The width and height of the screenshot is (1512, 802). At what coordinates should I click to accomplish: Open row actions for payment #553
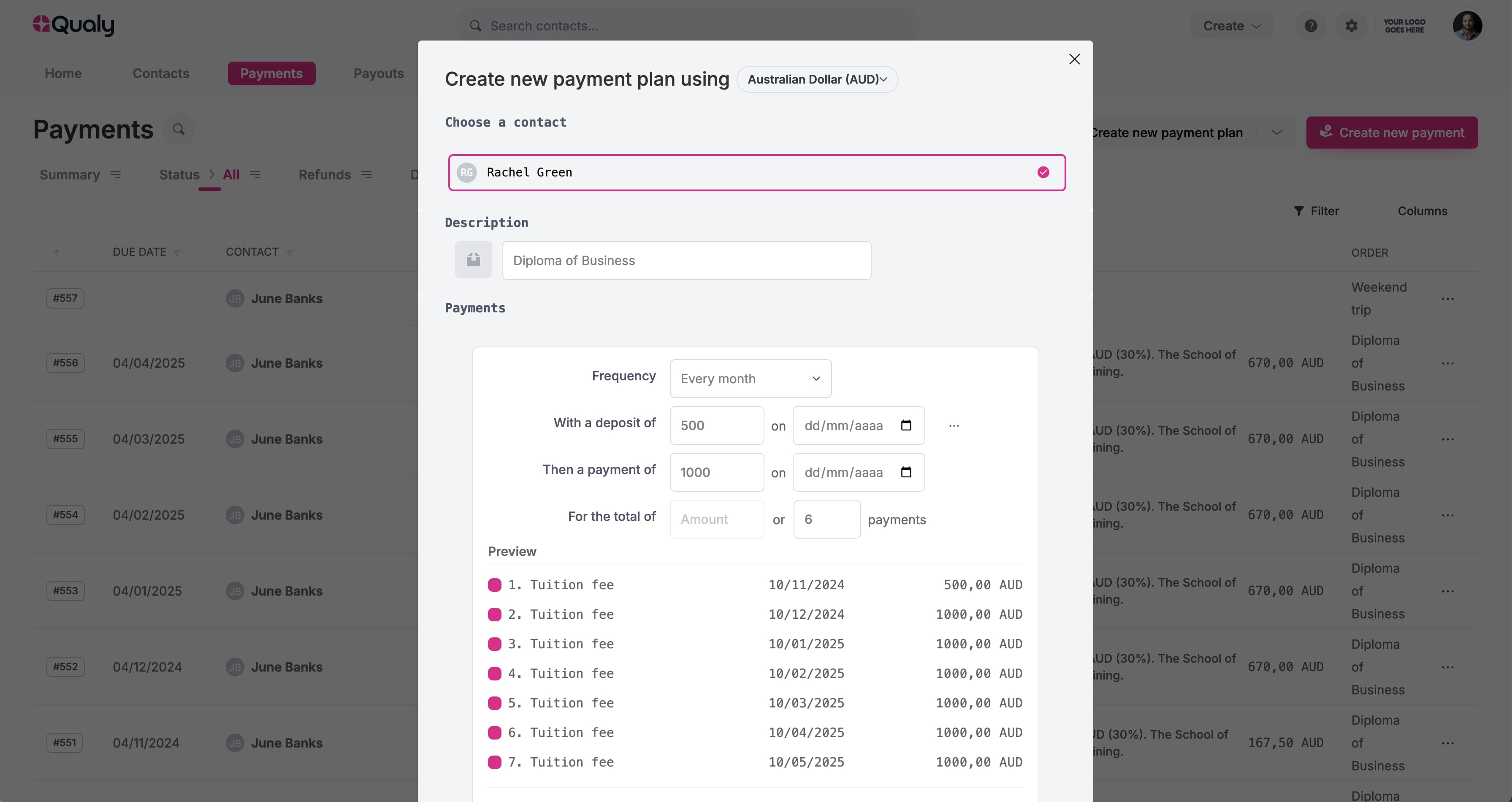coord(1447,591)
